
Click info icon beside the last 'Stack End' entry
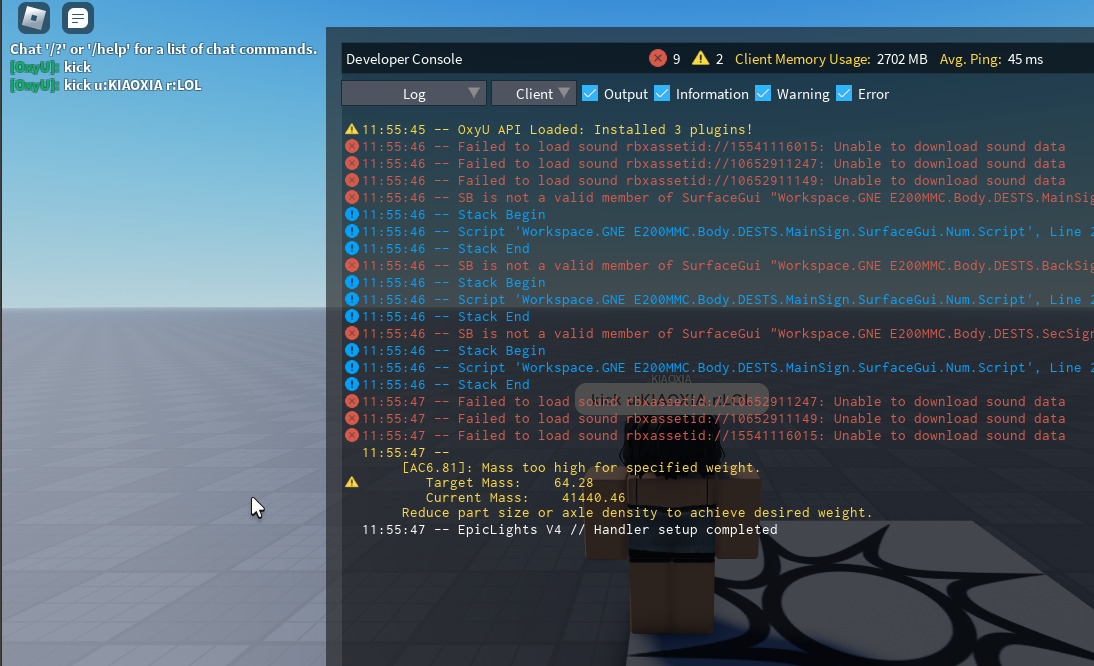tap(351, 384)
